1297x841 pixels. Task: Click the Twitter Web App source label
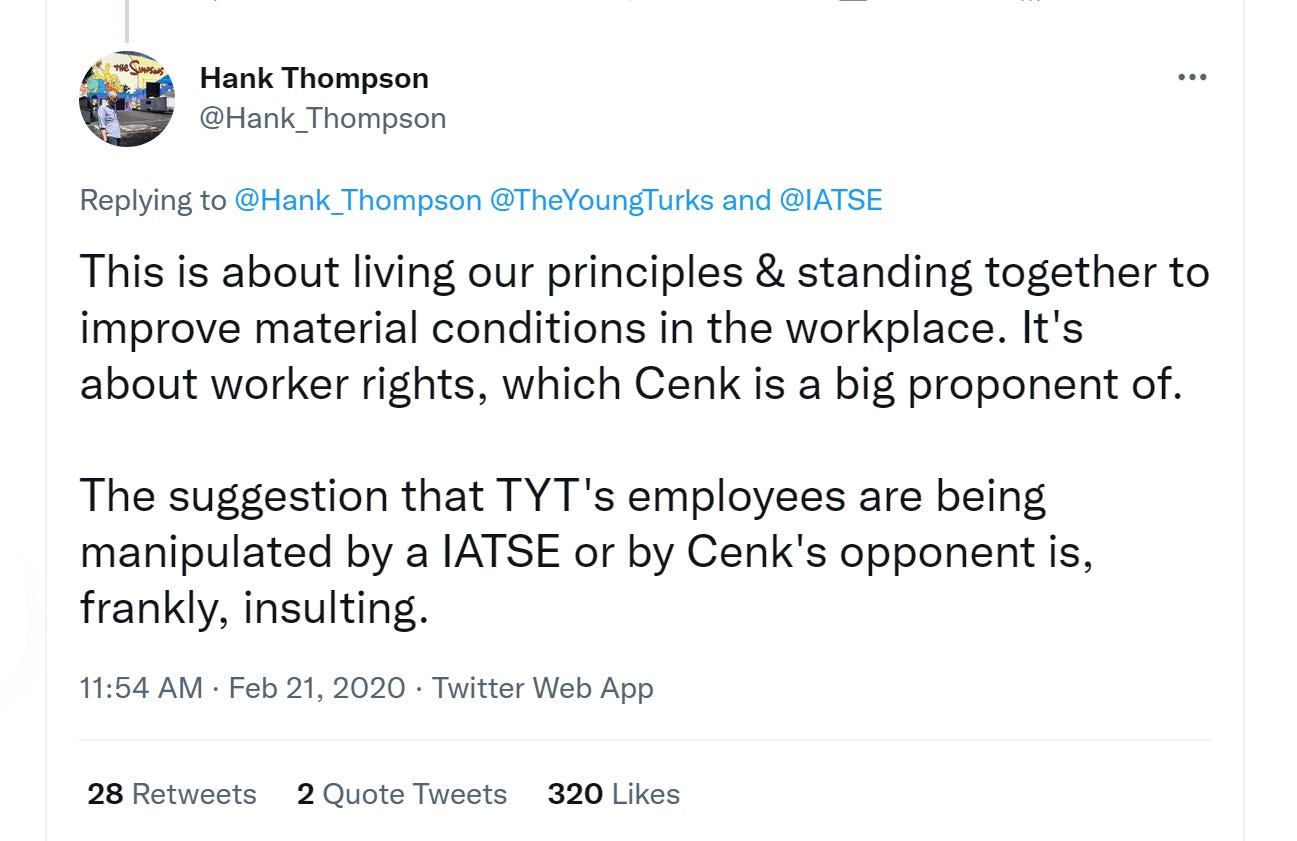coord(542,688)
